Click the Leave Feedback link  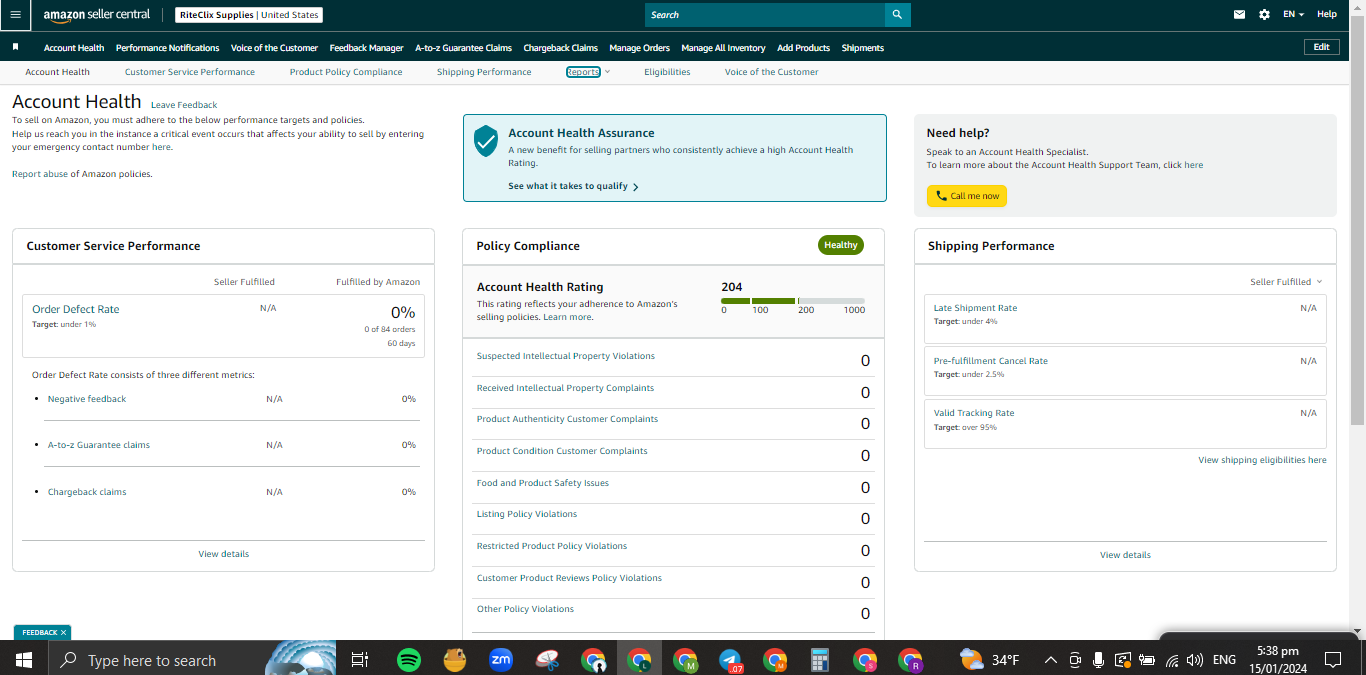click(x=184, y=105)
